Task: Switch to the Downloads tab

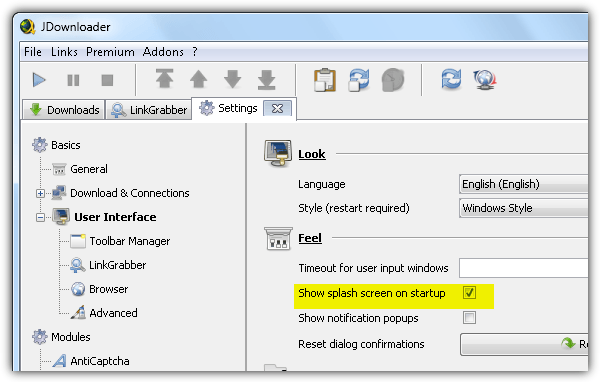Action: 64,110
